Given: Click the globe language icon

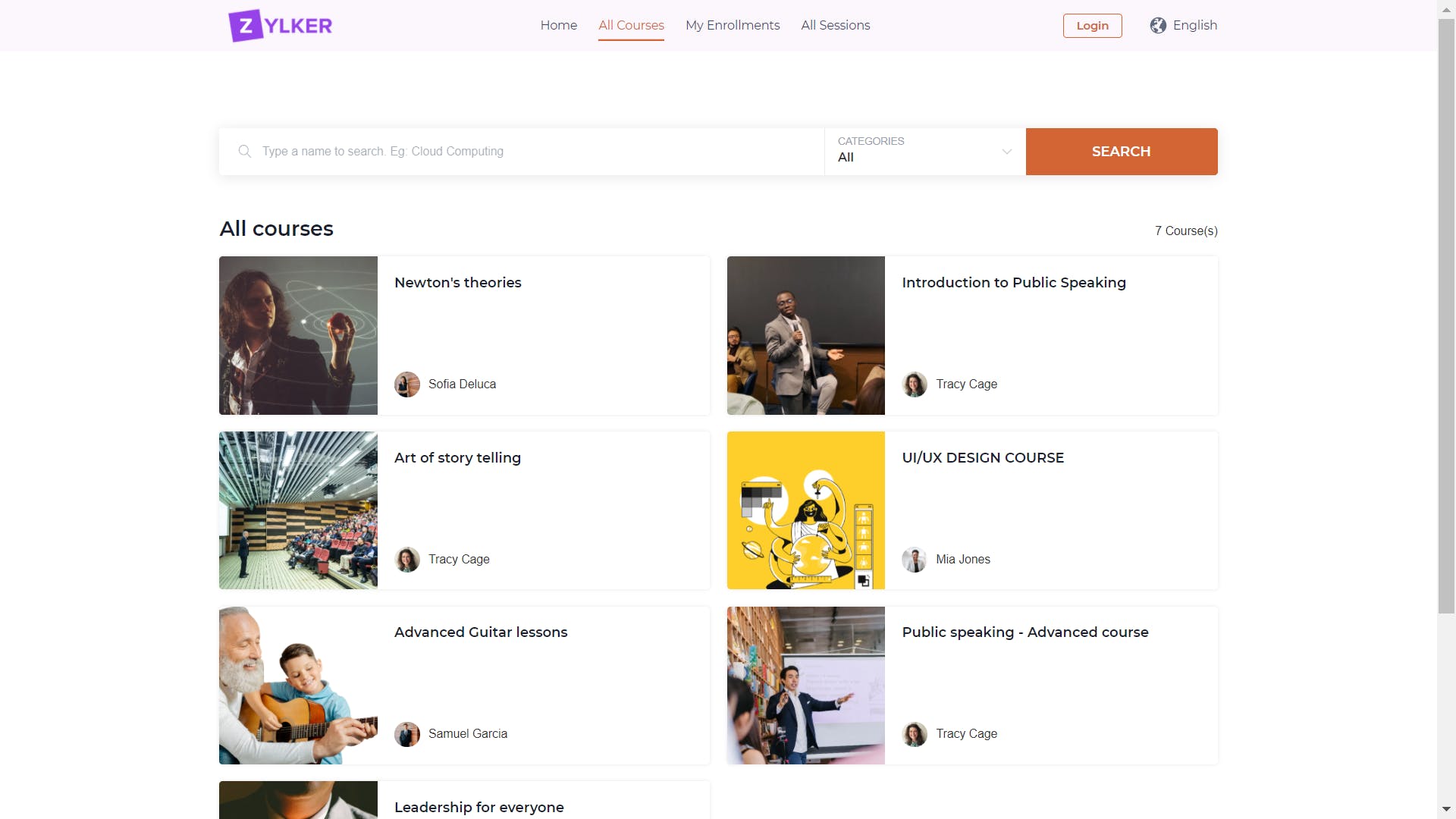Looking at the screenshot, I should [1157, 26].
